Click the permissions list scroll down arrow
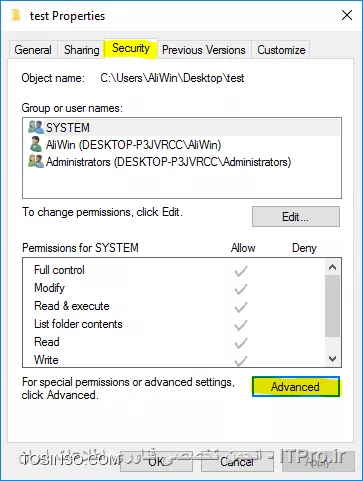Image resolution: width=363 pixels, height=481 pixels. coord(332,359)
